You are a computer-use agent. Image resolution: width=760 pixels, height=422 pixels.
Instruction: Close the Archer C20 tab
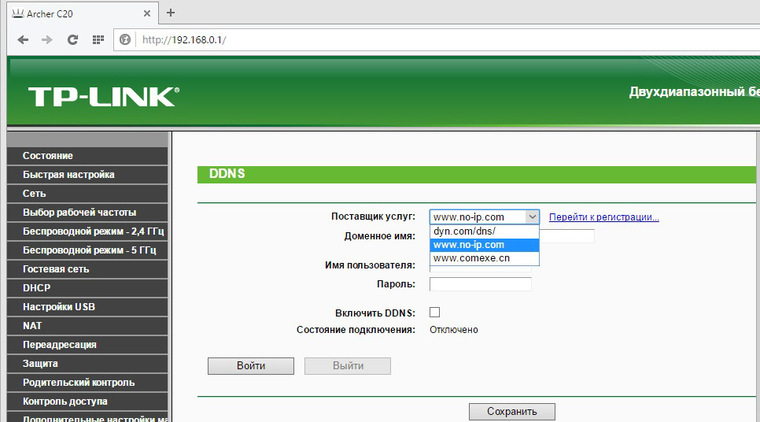pos(147,14)
